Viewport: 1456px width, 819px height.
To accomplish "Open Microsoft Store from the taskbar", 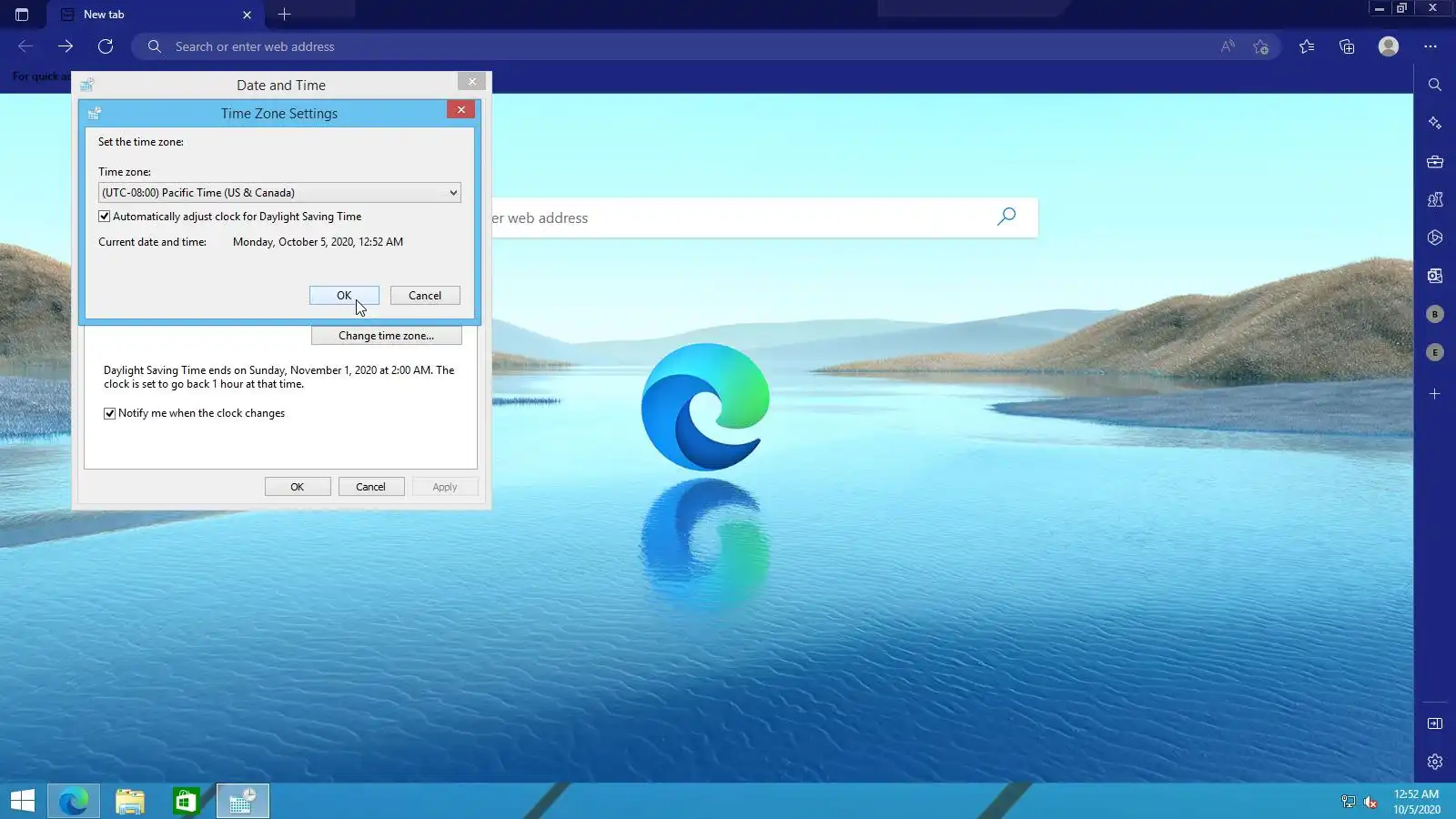I will pyautogui.click(x=186, y=801).
